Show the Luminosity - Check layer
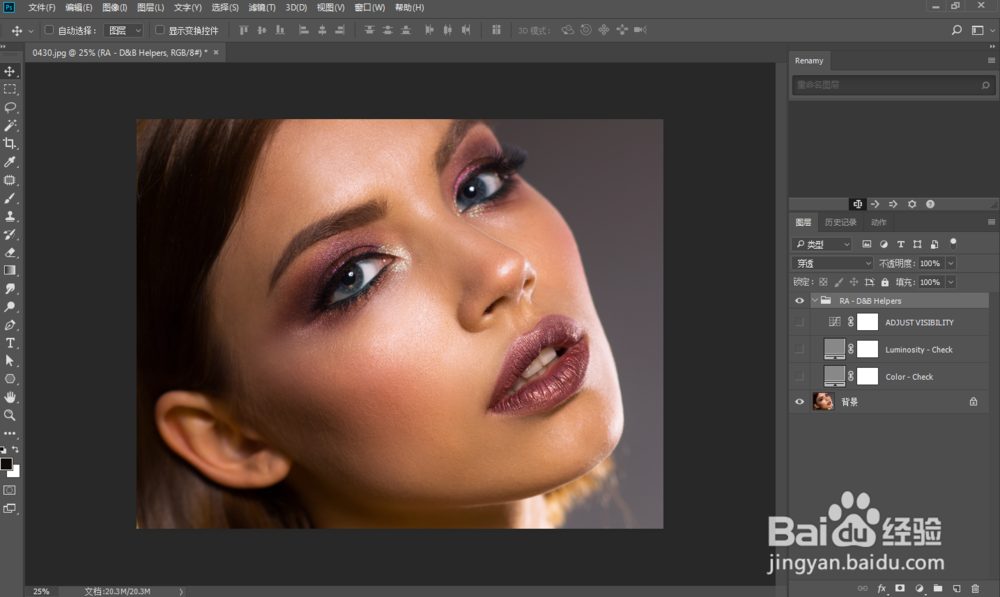1000x597 pixels. [799, 350]
